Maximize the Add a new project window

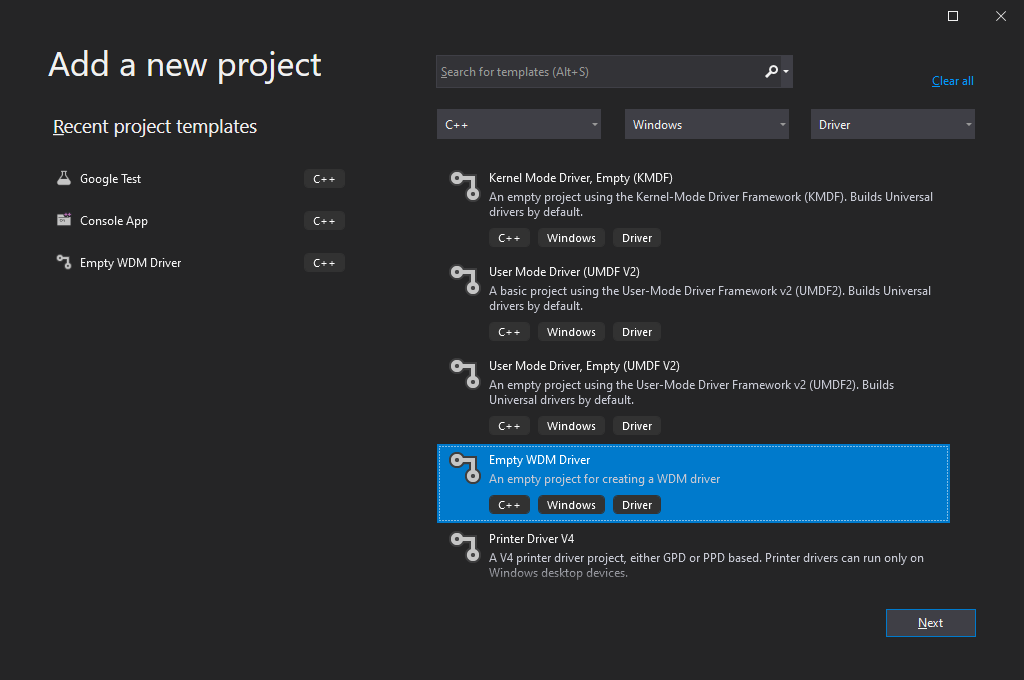pos(953,16)
